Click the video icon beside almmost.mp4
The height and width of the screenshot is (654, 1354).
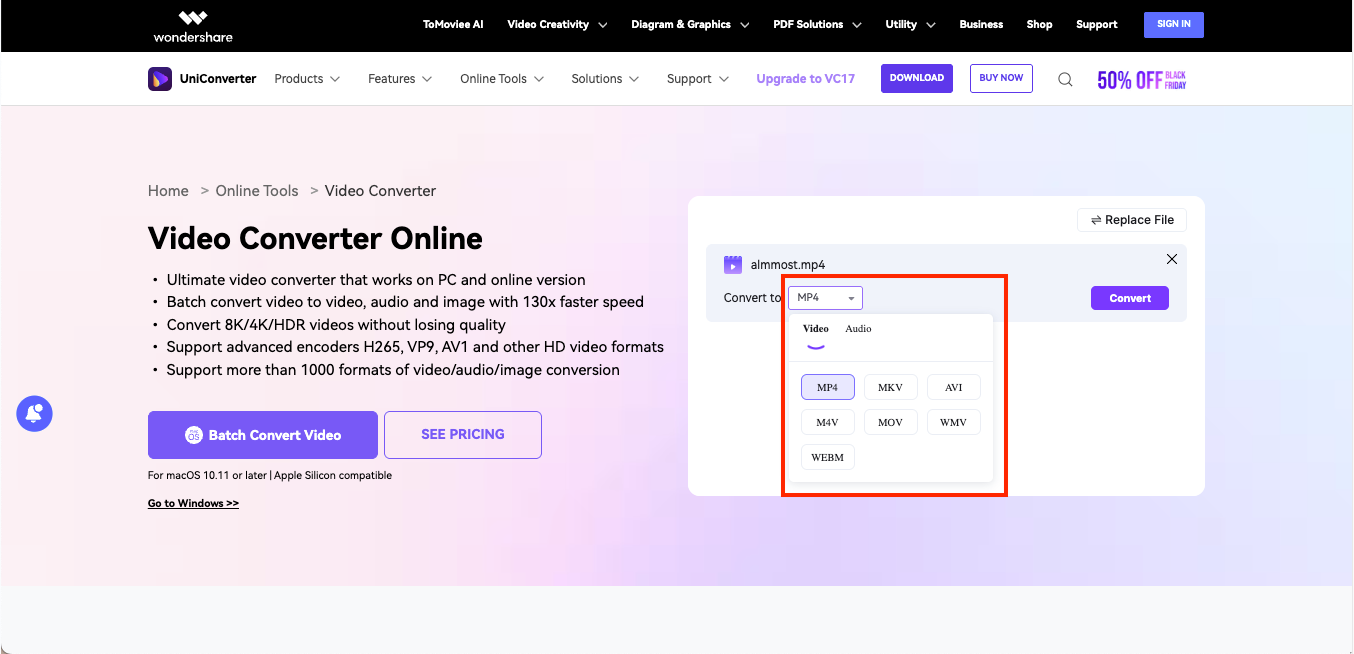(731, 264)
